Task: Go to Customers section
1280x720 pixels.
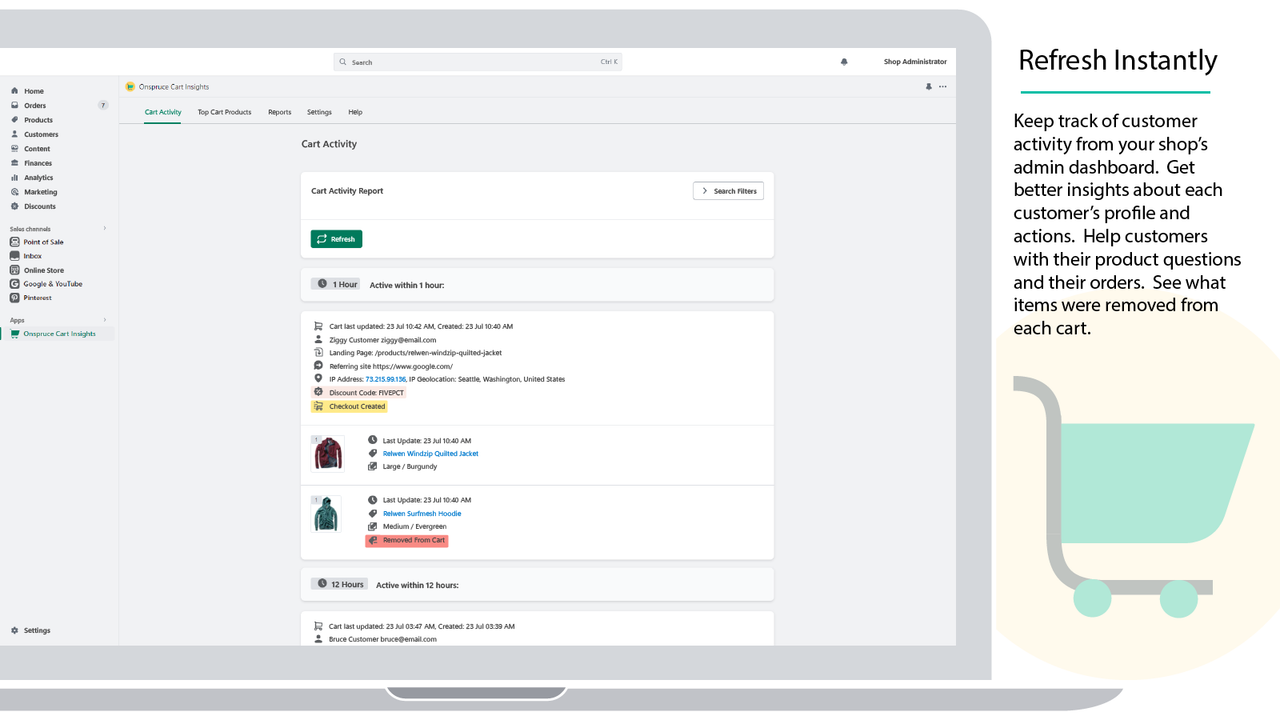Action: (x=41, y=134)
